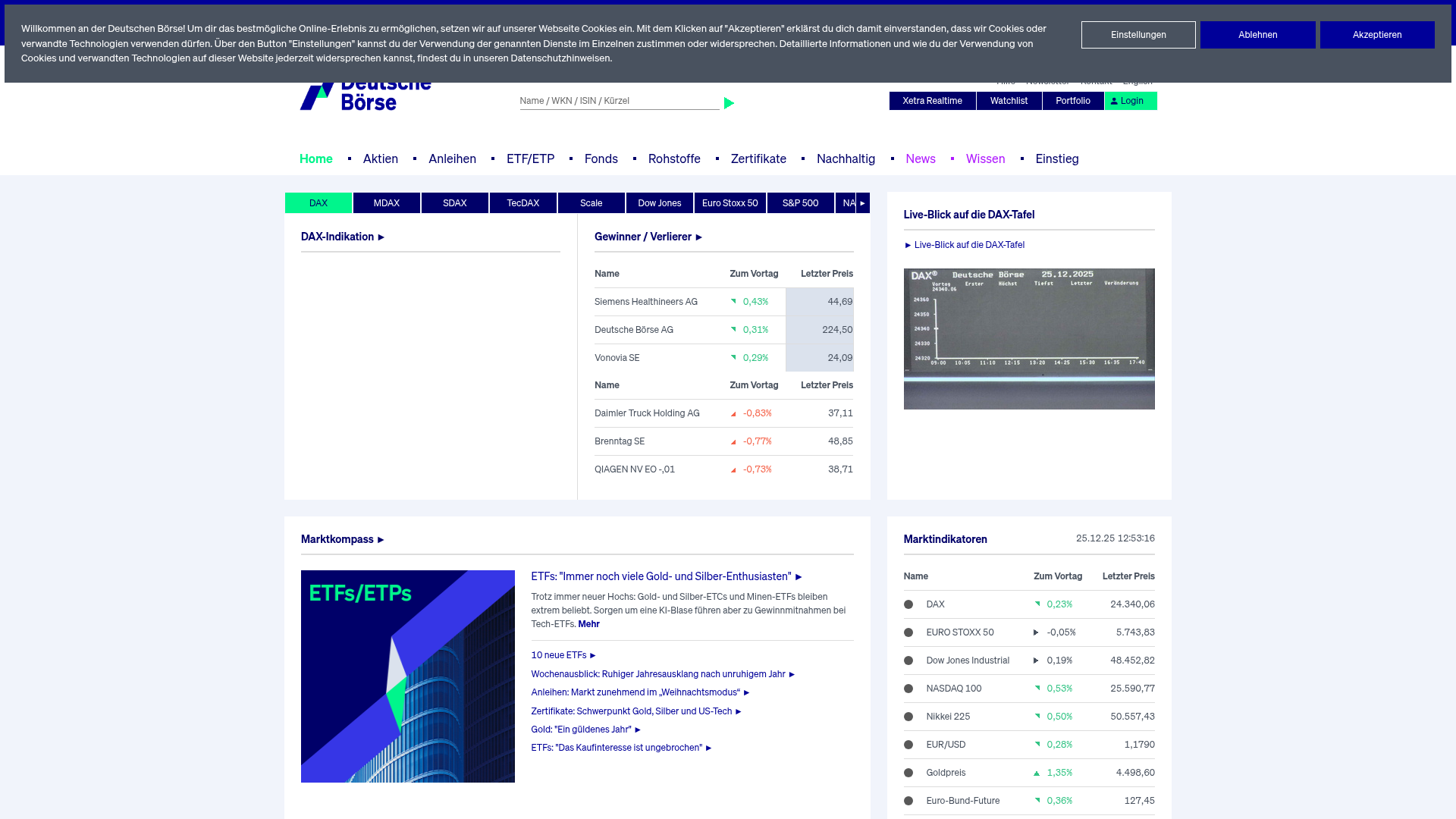Click the green search submit arrow
The image size is (1456, 819).
(x=729, y=103)
